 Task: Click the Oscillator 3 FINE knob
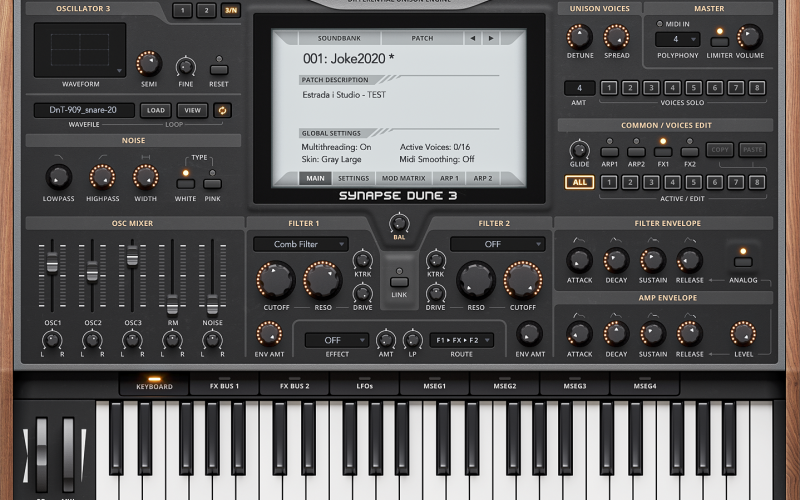point(186,67)
